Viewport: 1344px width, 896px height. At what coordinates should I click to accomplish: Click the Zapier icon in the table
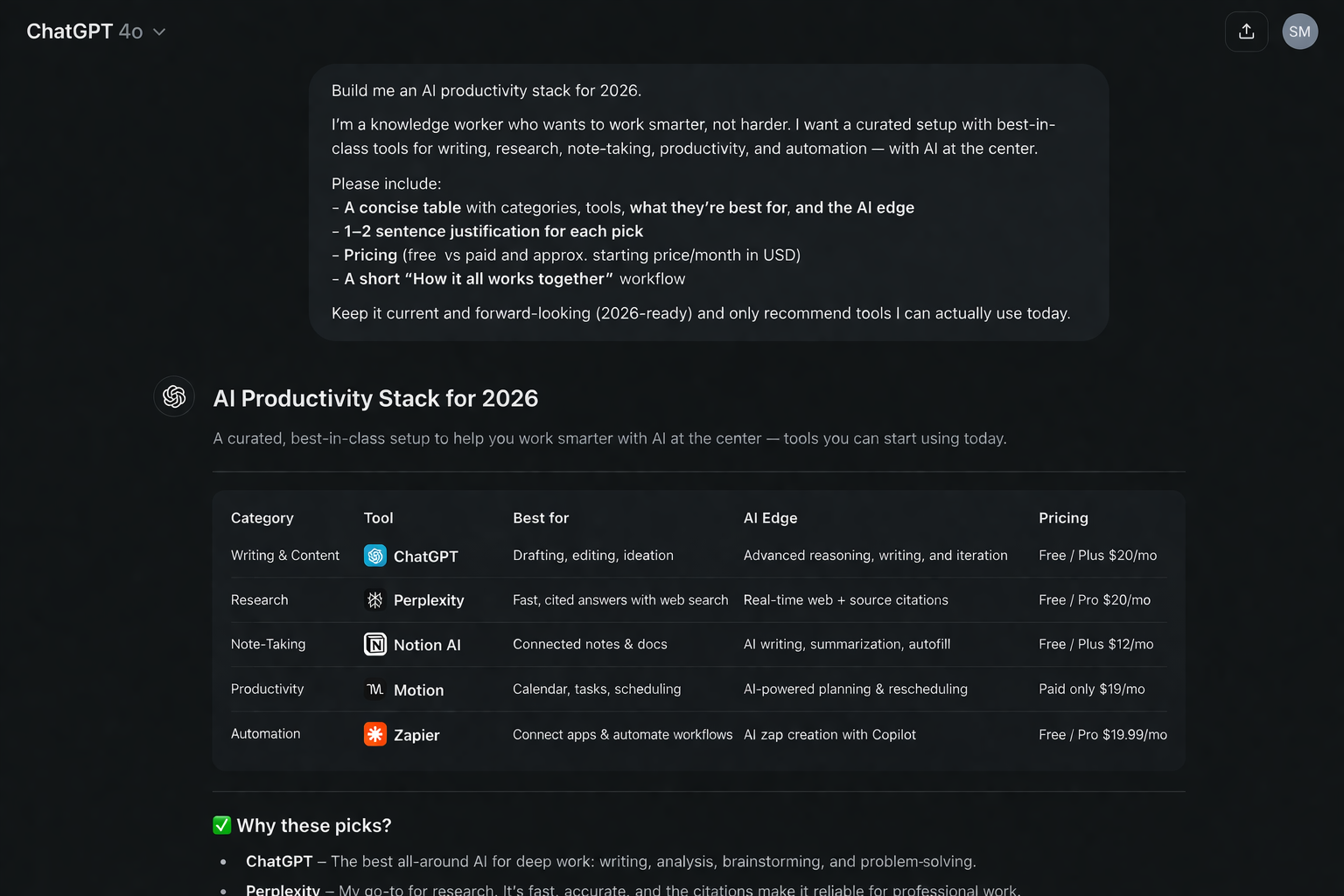tap(375, 734)
